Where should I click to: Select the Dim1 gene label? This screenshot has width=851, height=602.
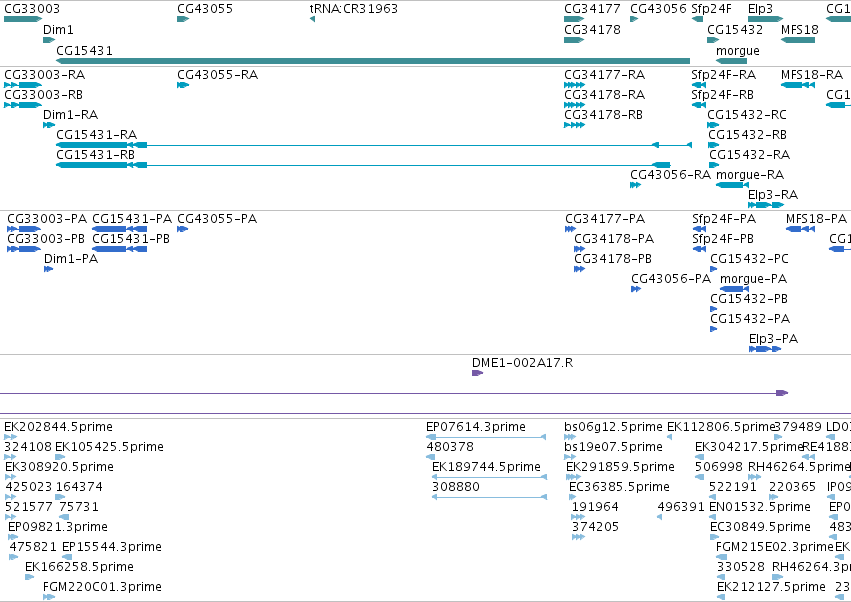(58, 30)
